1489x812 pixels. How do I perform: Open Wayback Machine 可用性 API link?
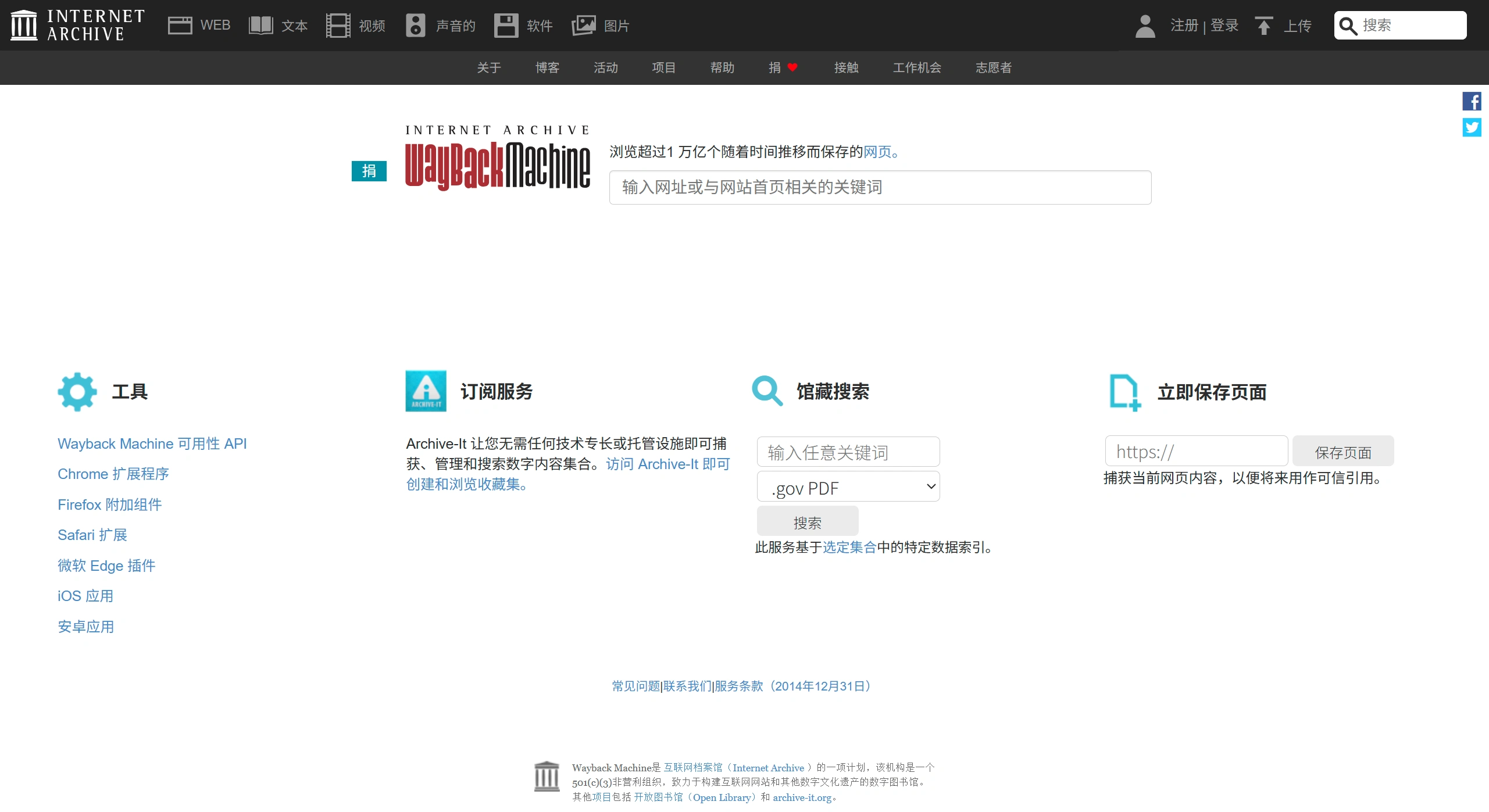(x=152, y=443)
